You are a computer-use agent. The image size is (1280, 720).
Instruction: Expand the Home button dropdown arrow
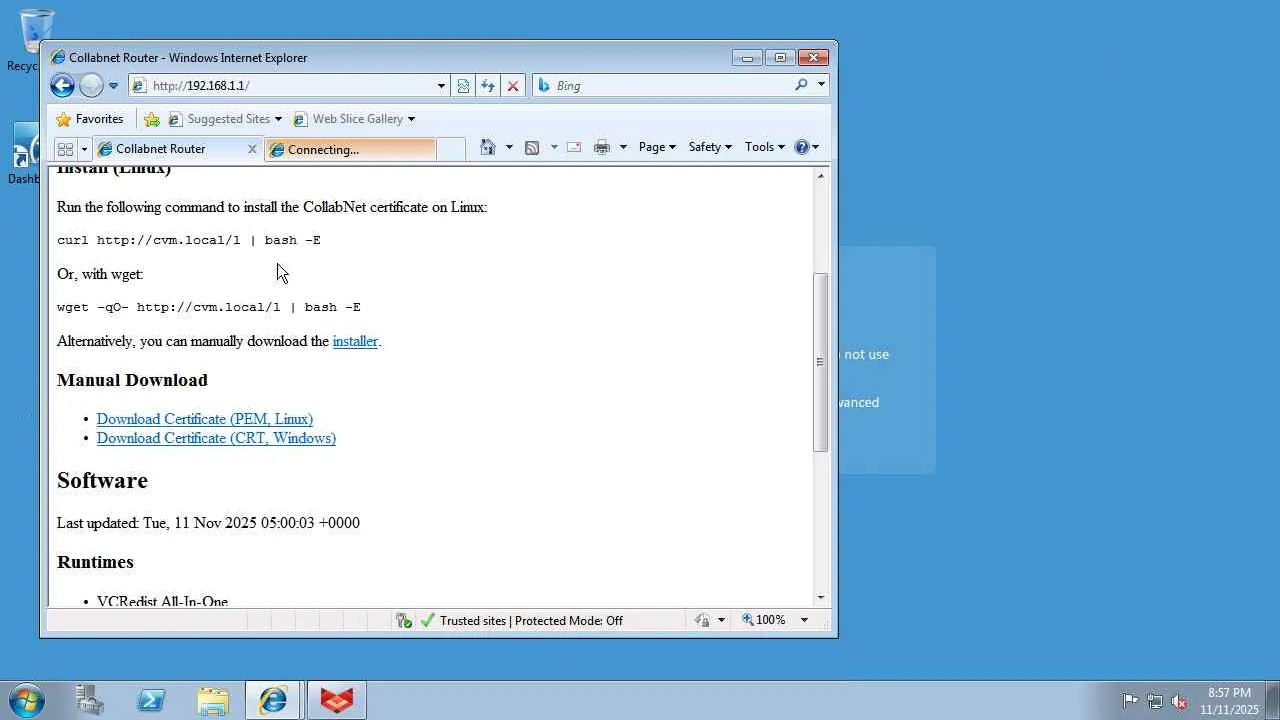click(x=509, y=147)
